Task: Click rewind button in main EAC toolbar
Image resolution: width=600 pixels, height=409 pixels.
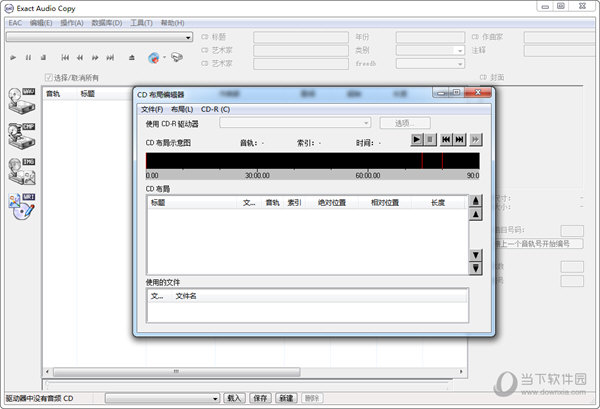Action: [80, 58]
